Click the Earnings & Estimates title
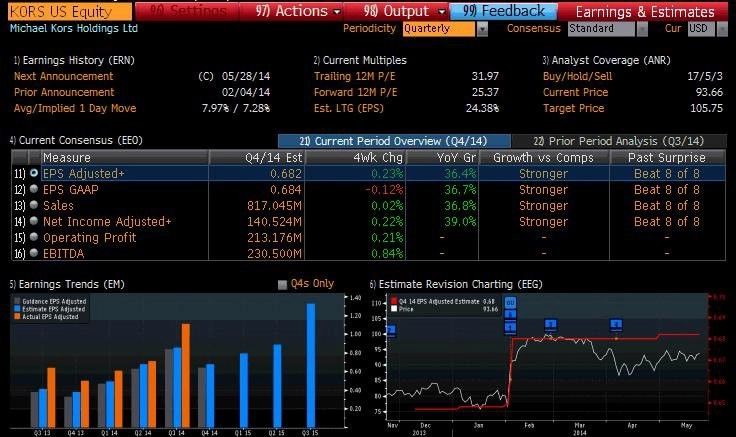 coord(645,11)
